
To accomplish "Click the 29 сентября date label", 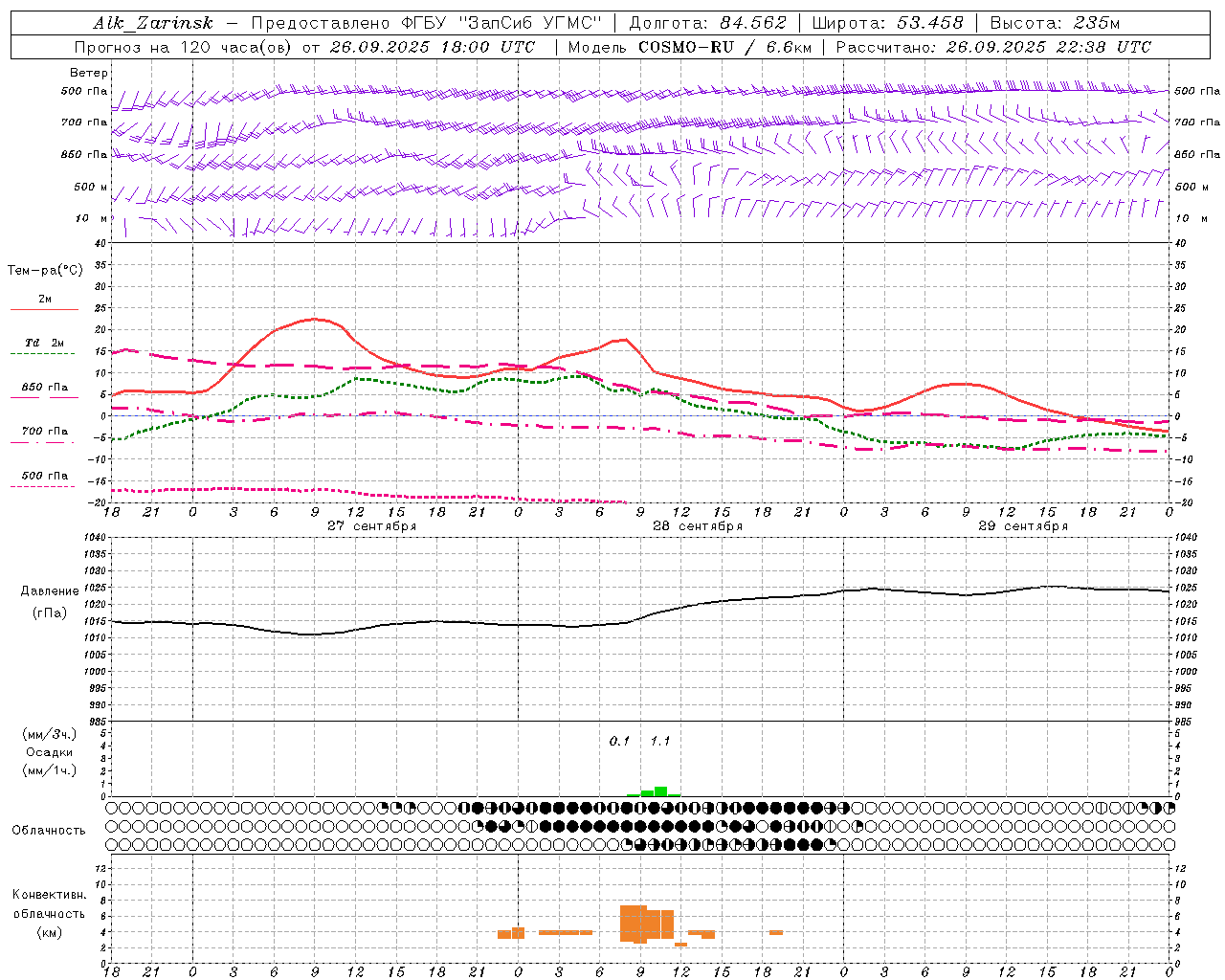I will [1023, 526].
